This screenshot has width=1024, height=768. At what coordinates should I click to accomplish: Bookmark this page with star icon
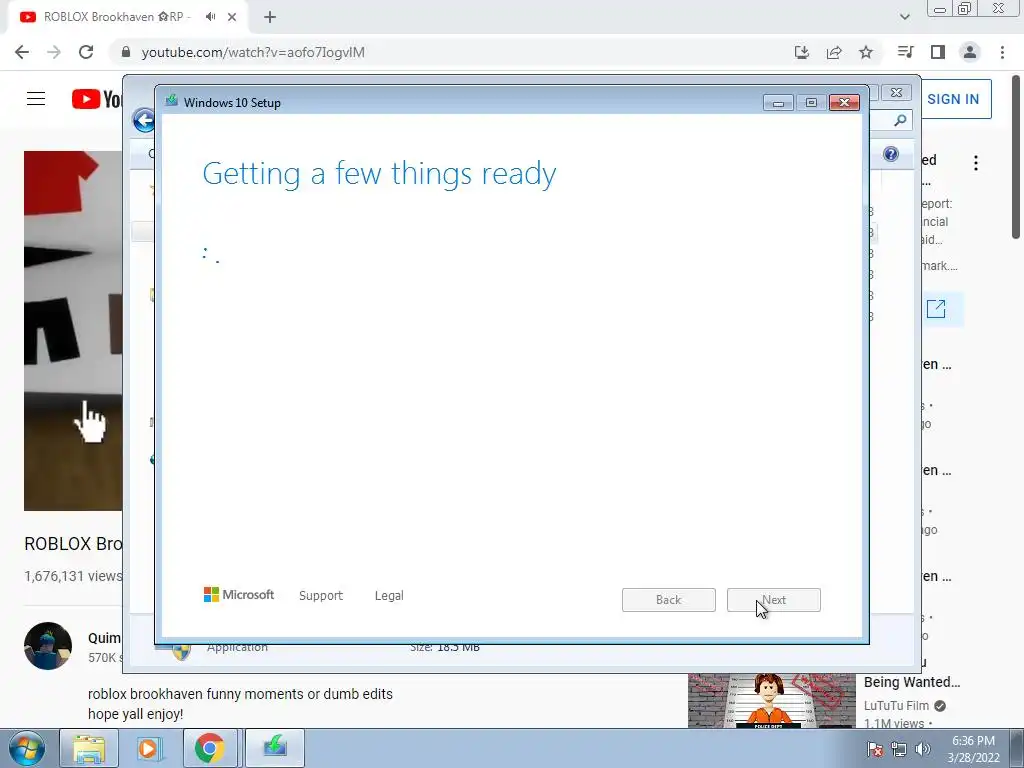point(866,52)
